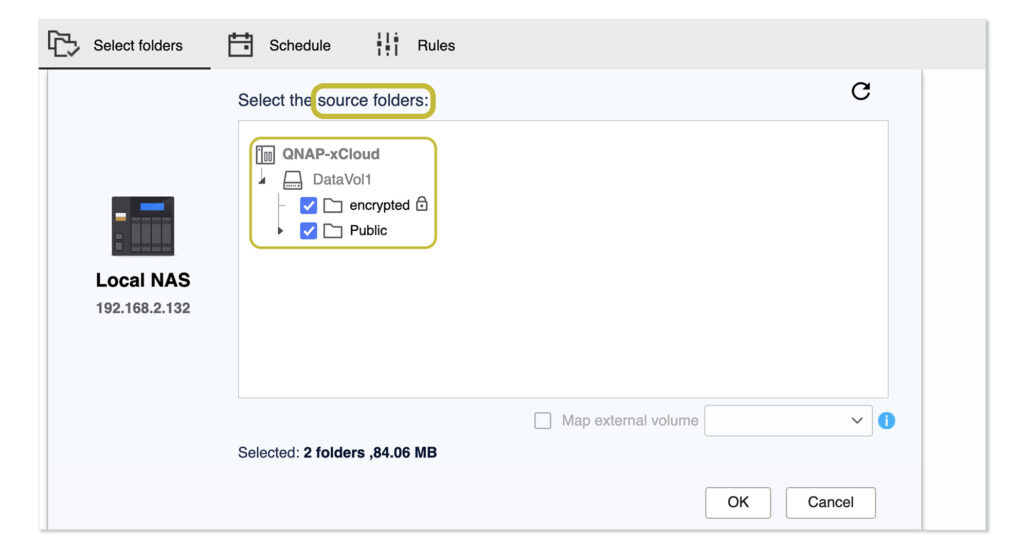Click the blue info icon
Screen dimensions: 1024x549
click(886, 421)
